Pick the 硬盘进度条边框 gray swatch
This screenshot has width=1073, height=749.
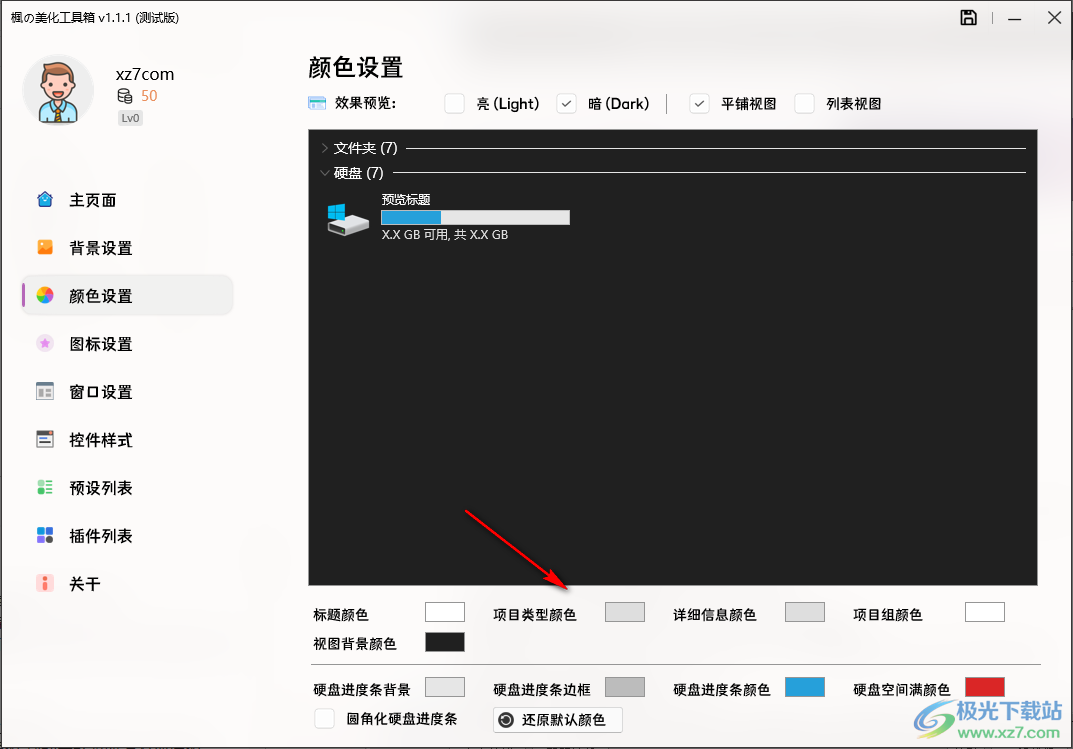pos(625,687)
